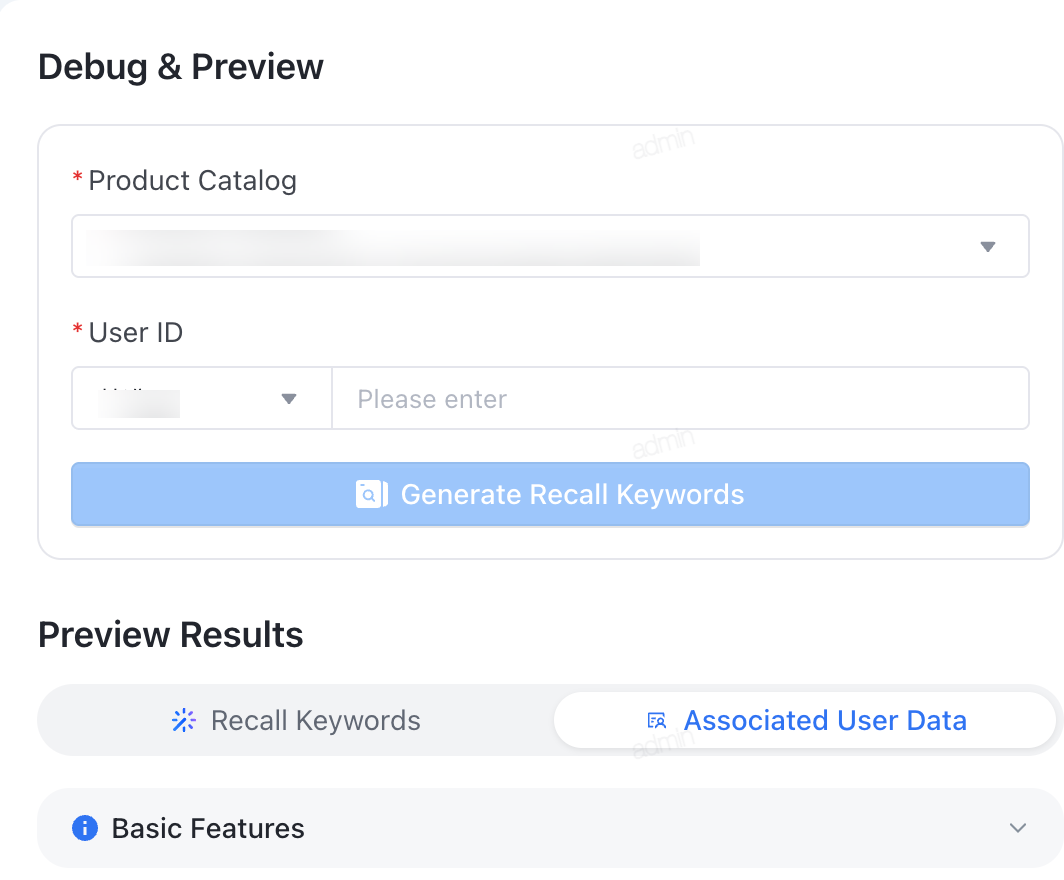Focus the User ID 'Please enter' field
The height and width of the screenshot is (880, 1064).
(x=681, y=398)
